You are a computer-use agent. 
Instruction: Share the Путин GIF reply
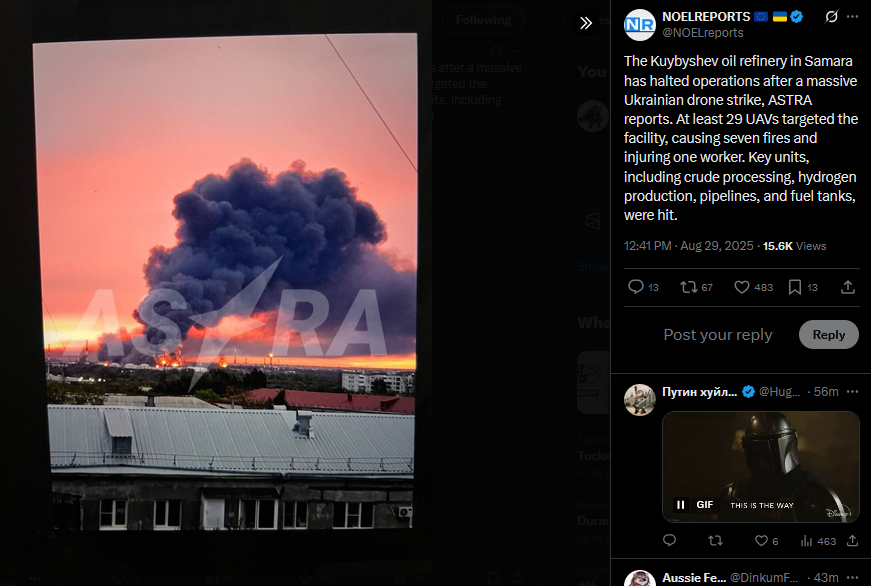(852, 540)
